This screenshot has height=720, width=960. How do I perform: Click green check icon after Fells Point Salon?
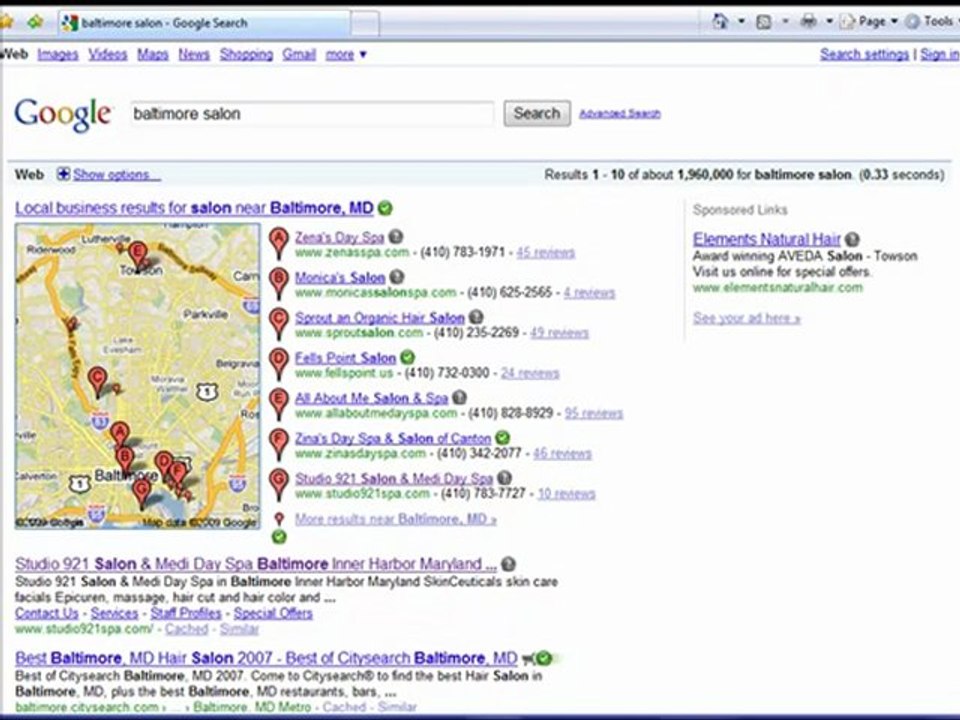click(x=407, y=357)
